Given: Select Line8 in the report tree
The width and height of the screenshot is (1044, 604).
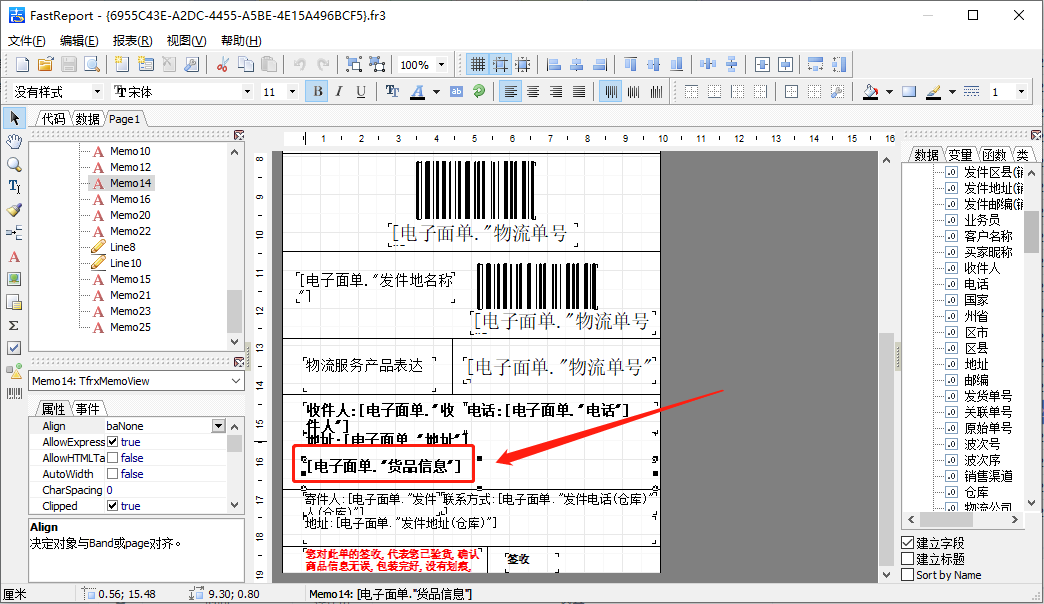Looking at the screenshot, I should [123, 247].
